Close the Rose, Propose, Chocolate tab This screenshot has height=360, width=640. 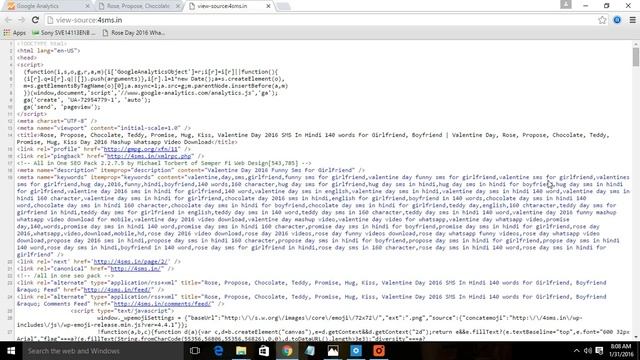pos(178,6)
